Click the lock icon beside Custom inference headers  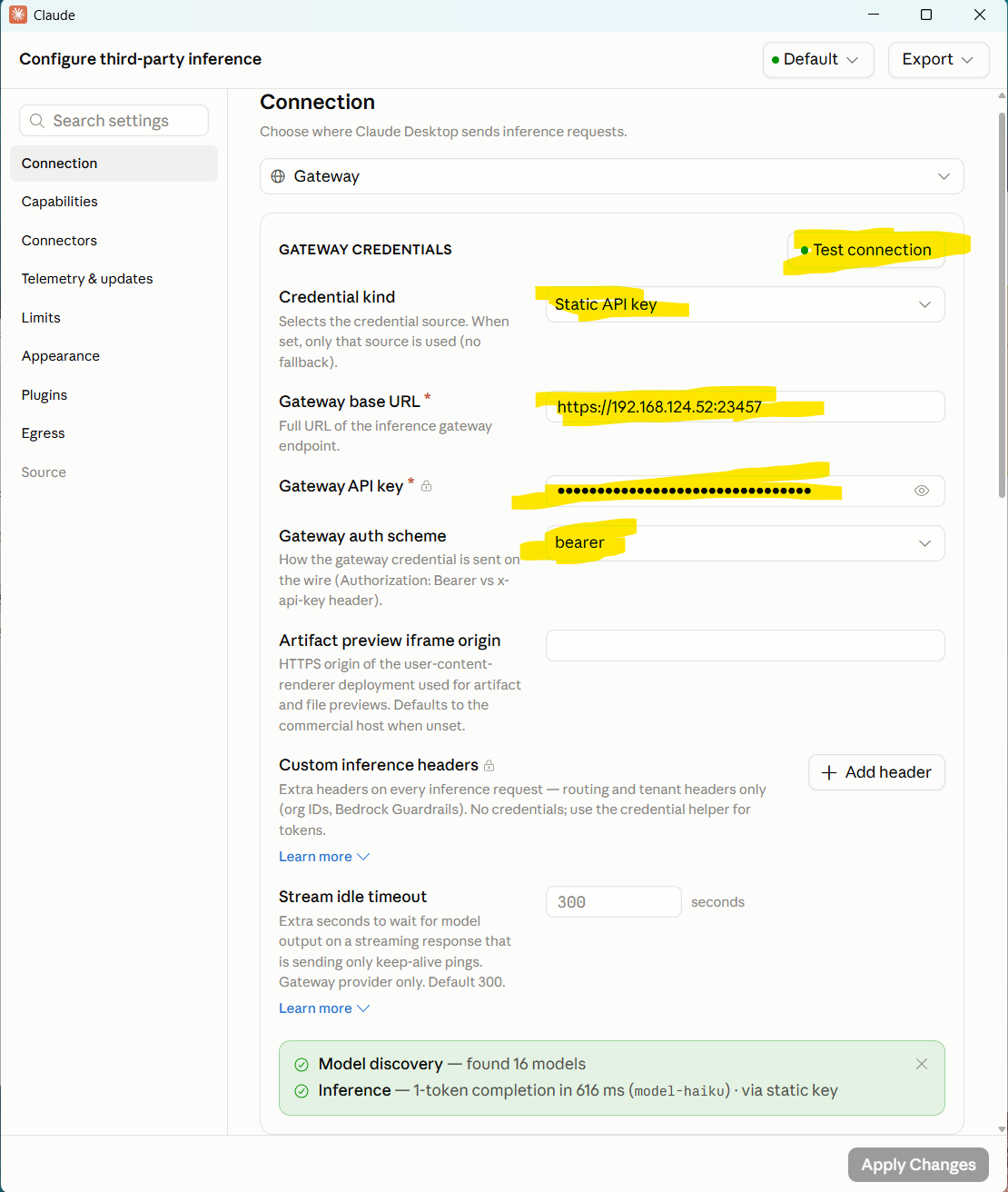[x=489, y=765]
